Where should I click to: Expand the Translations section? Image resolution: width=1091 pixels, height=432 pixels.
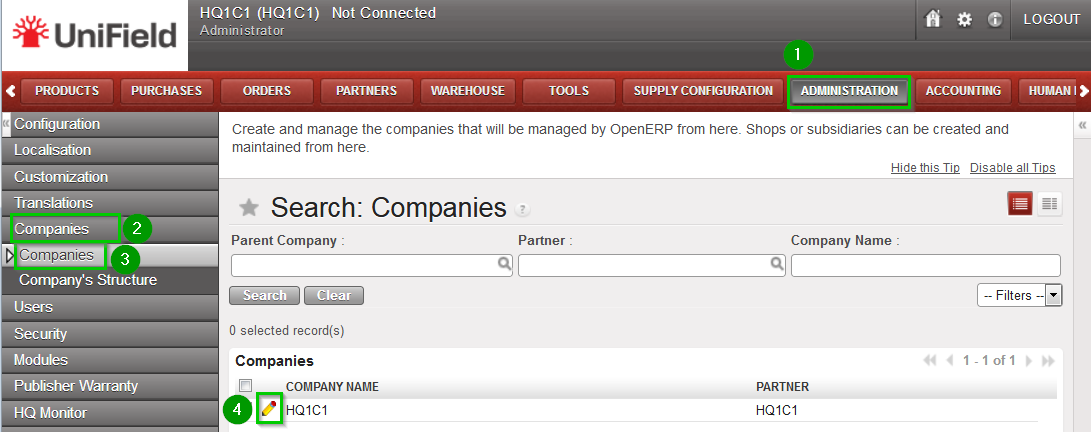pyautogui.click(x=110, y=203)
